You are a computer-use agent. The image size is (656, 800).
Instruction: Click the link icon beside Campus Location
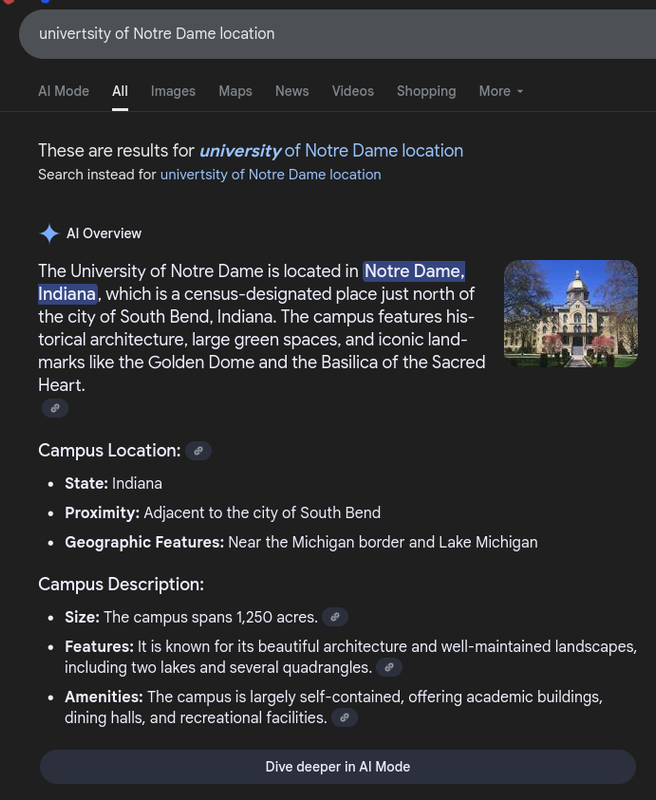point(198,451)
